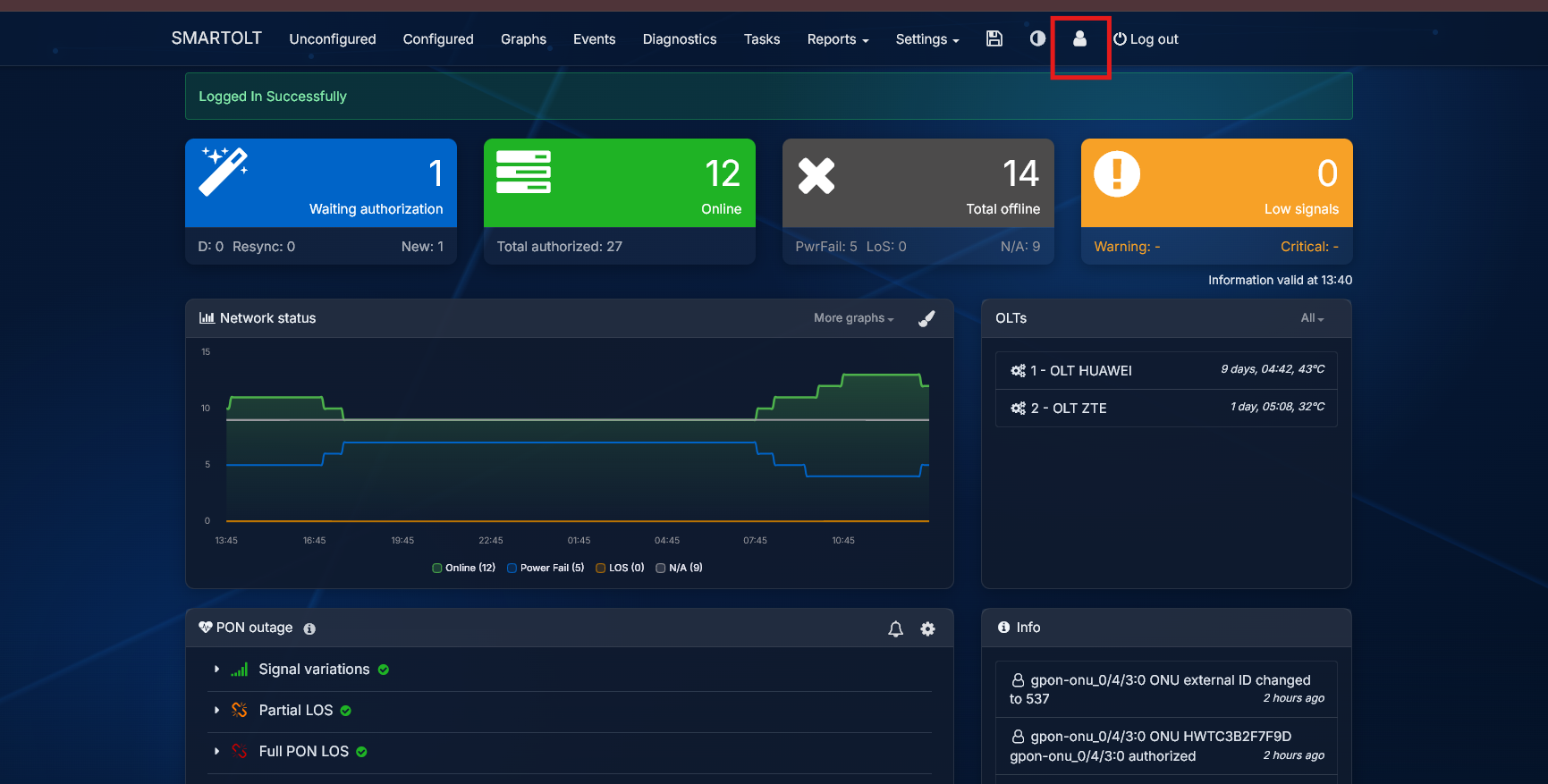Click the PON outage heartbeat icon
1548x784 pixels.
(206, 628)
